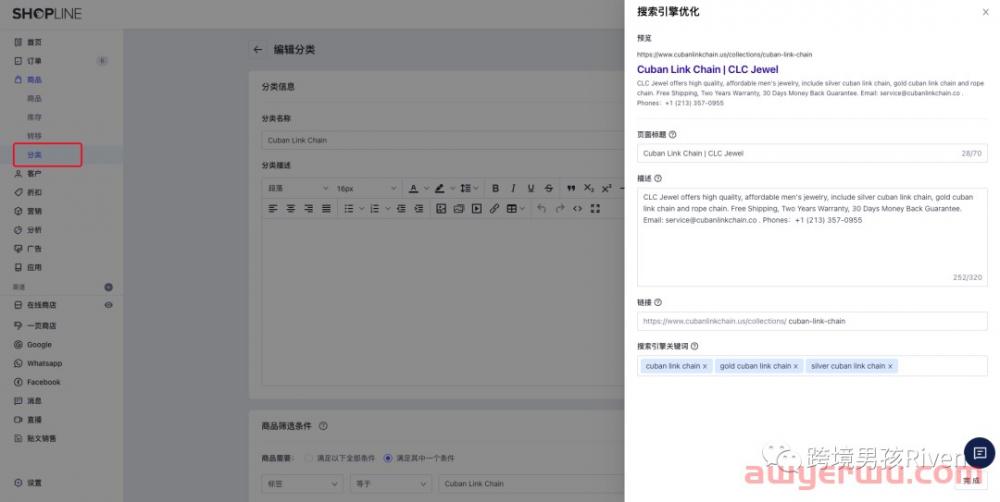This screenshot has width=1000, height=502.
Task: Remove the 'gold cuban link chain' keyword tag
Action: click(796, 366)
